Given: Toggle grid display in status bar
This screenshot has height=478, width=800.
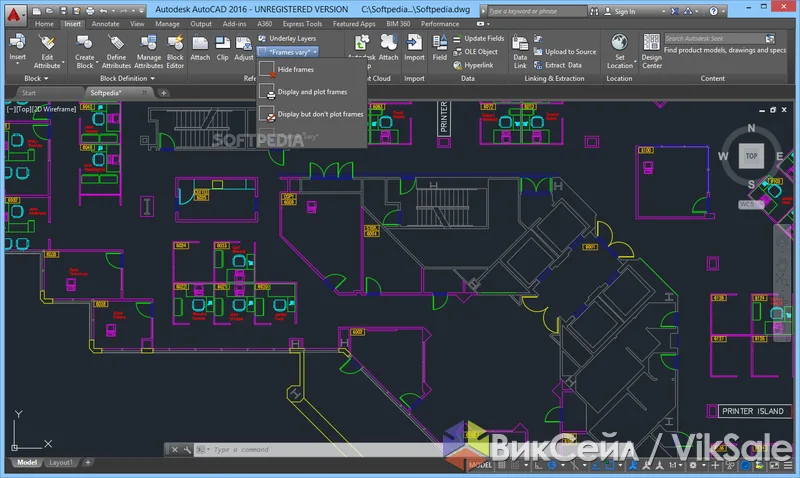Looking at the screenshot, I should point(503,465).
